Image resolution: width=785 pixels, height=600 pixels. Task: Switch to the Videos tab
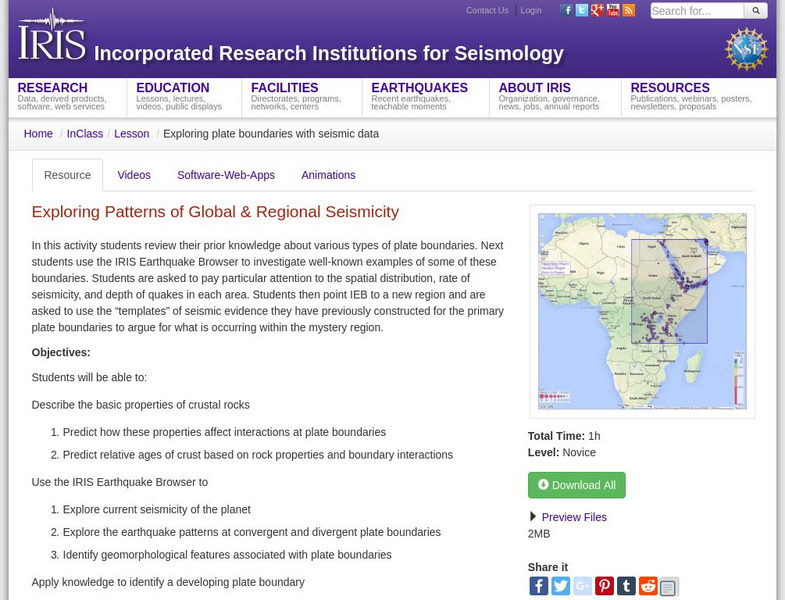pos(134,175)
